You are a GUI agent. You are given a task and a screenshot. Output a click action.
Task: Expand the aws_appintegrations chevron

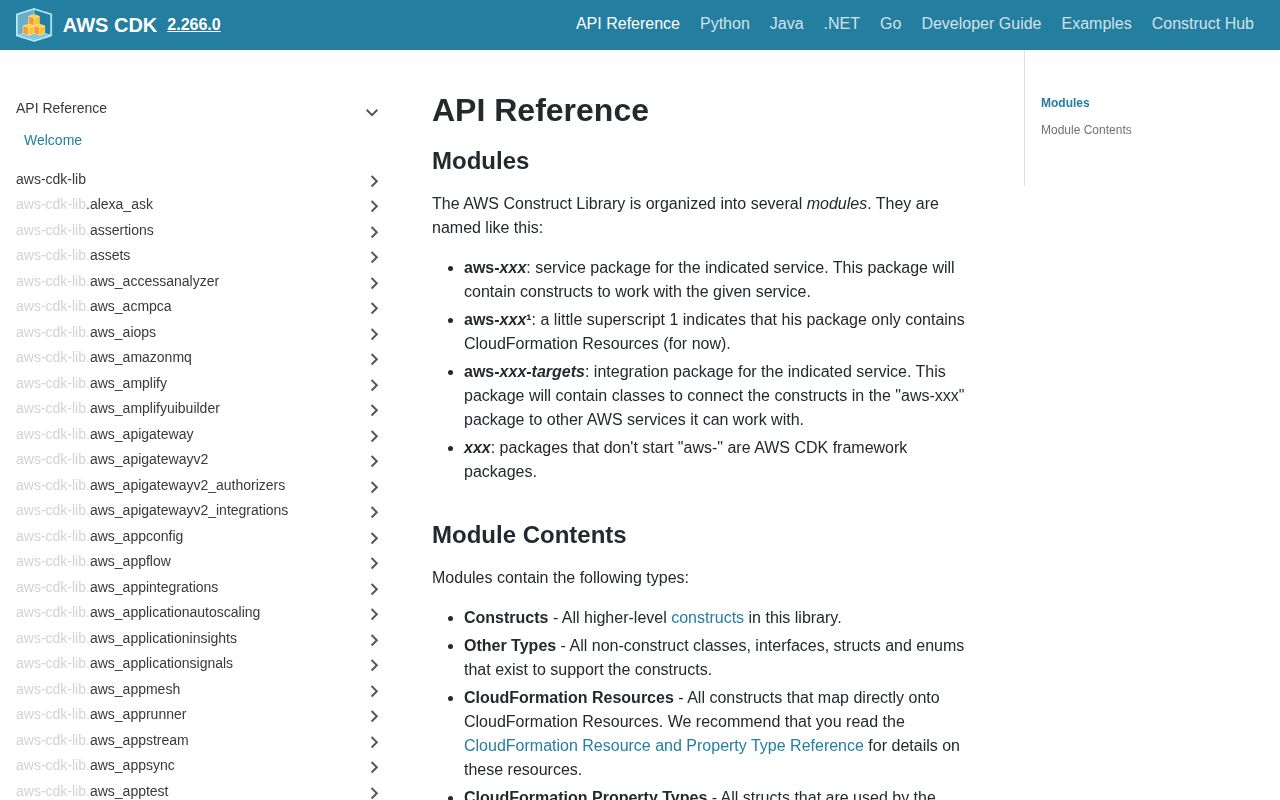point(374,589)
